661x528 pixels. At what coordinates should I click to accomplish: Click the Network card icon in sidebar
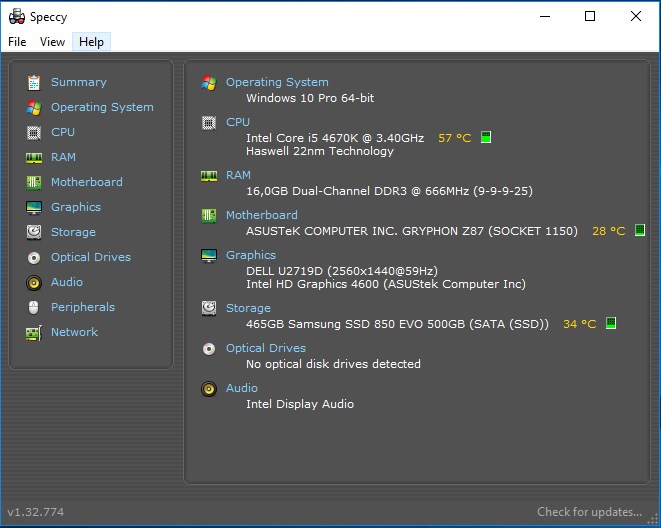[34, 333]
